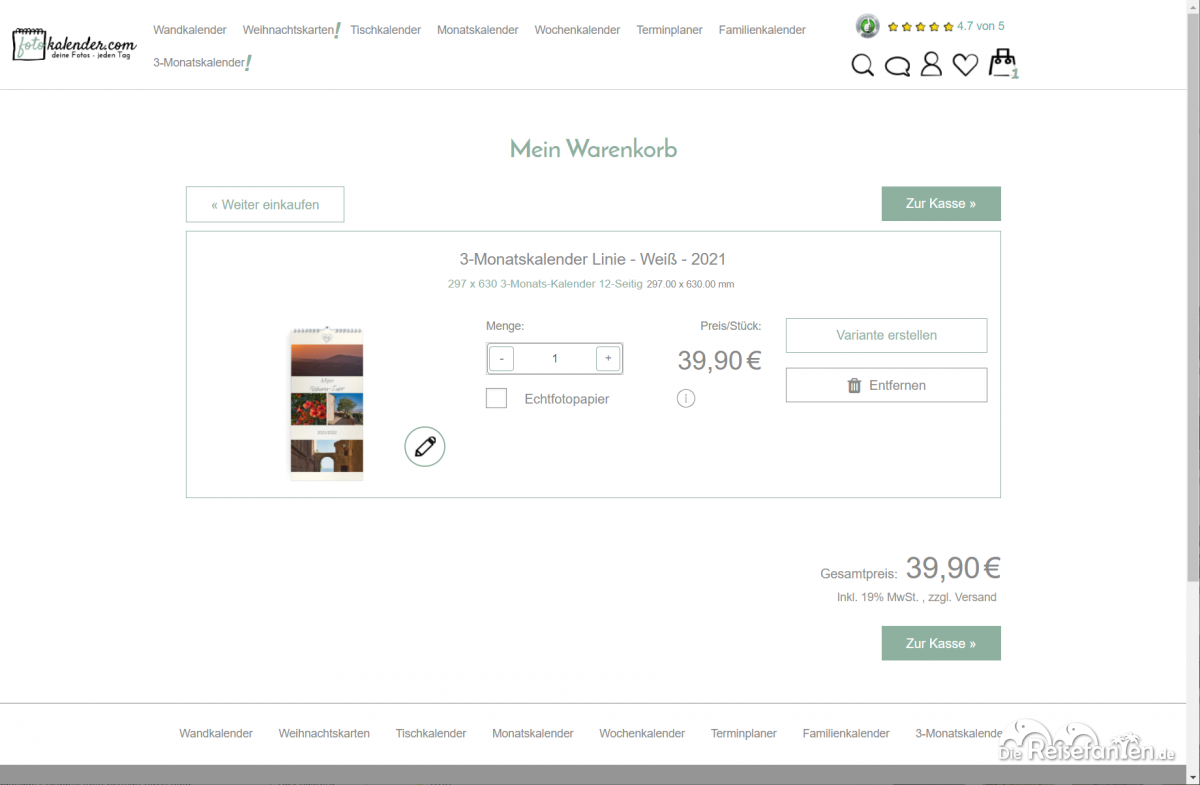The height and width of the screenshot is (785, 1200).
Task: Open the Wandkalender menu in header
Action: tap(190, 30)
